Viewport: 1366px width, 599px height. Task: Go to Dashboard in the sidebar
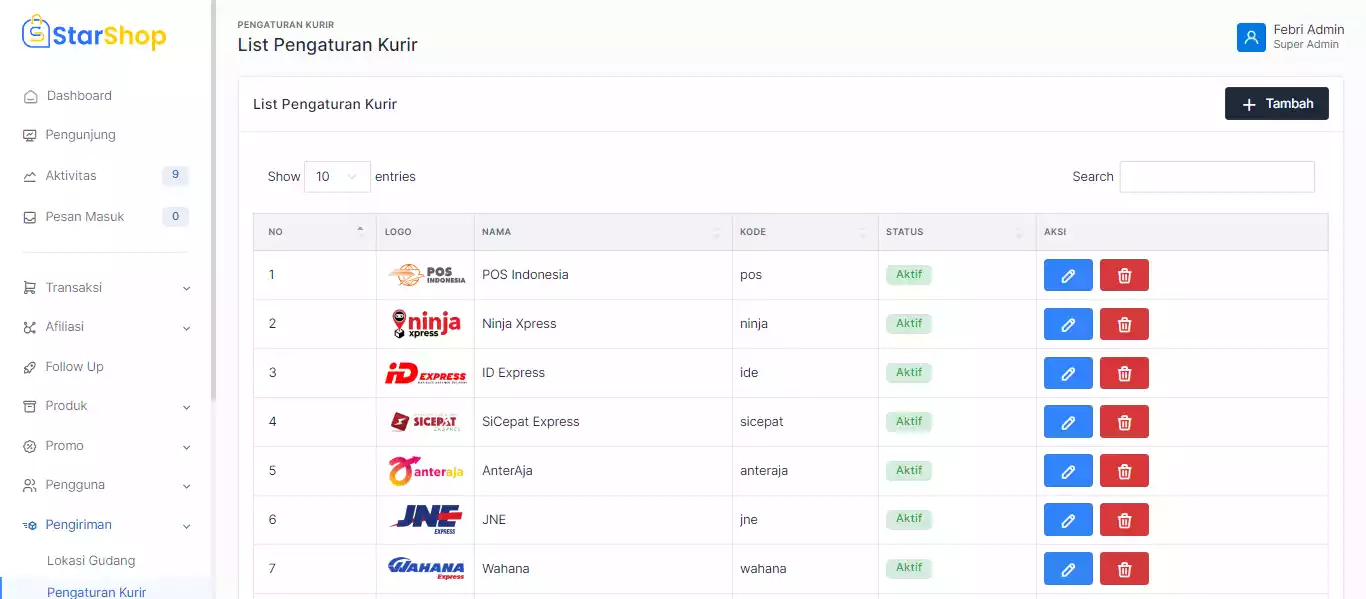coord(79,96)
